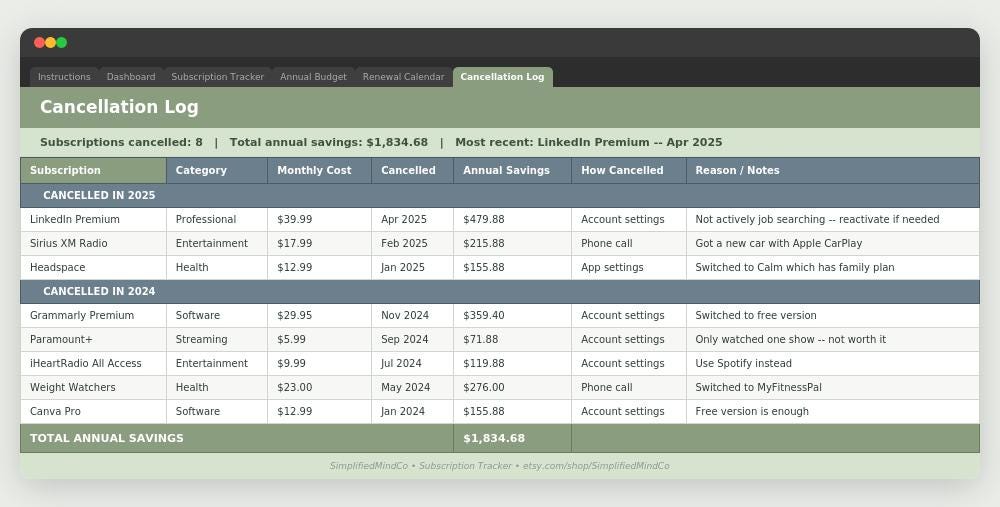Screen dimensions: 1000x507
Task: Click the Switched to free version note
Action: (x=833, y=316)
